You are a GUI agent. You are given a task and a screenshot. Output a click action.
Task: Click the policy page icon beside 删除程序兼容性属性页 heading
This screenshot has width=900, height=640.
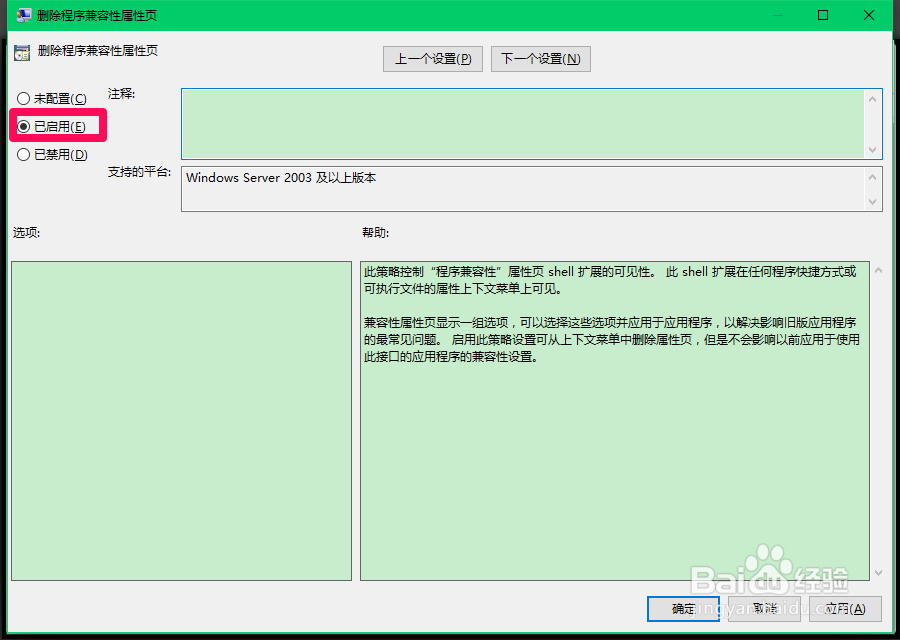point(21,50)
